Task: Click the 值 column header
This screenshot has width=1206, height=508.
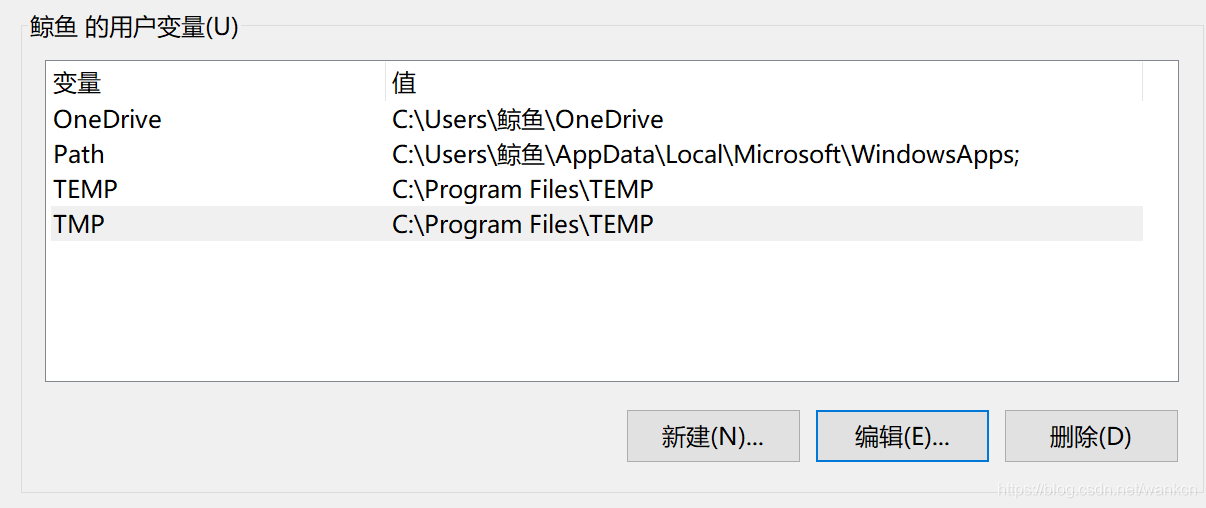Action: [x=404, y=82]
